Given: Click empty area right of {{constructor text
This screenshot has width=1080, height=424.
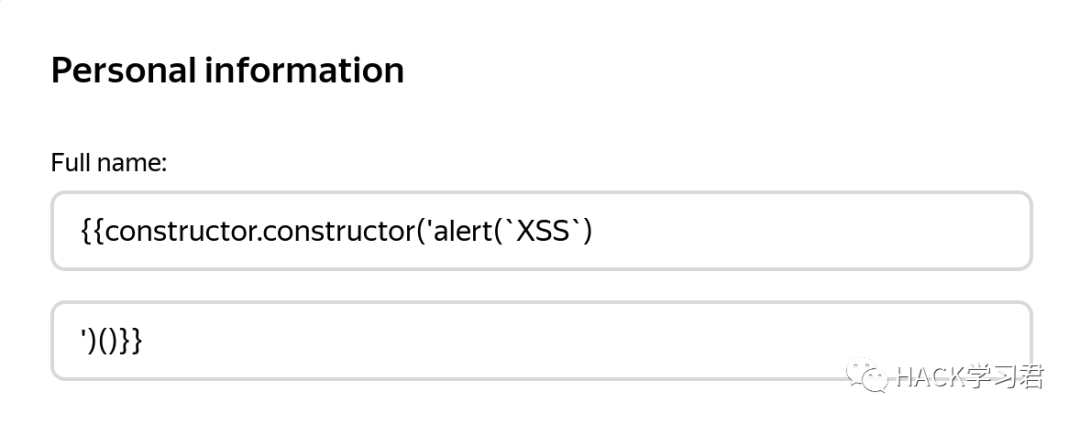Looking at the screenshot, I should pos(800,231).
